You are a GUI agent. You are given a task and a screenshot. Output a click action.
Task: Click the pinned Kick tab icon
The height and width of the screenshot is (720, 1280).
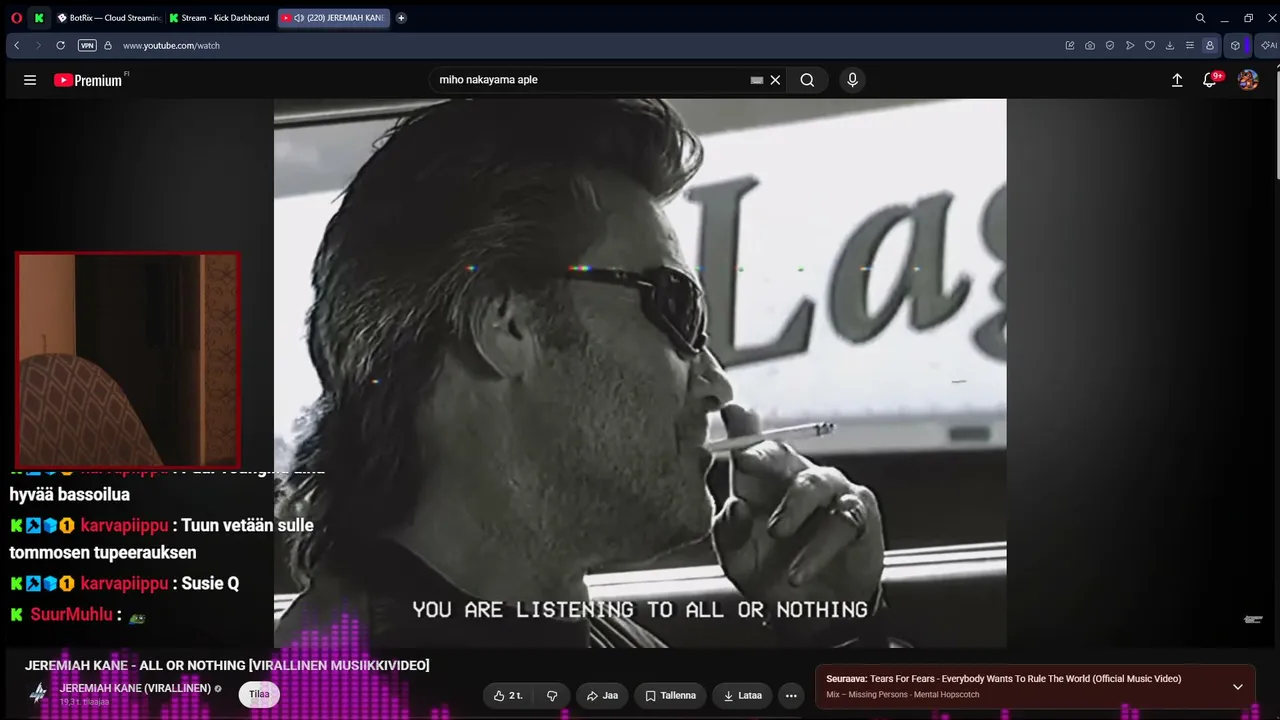(39, 18)
